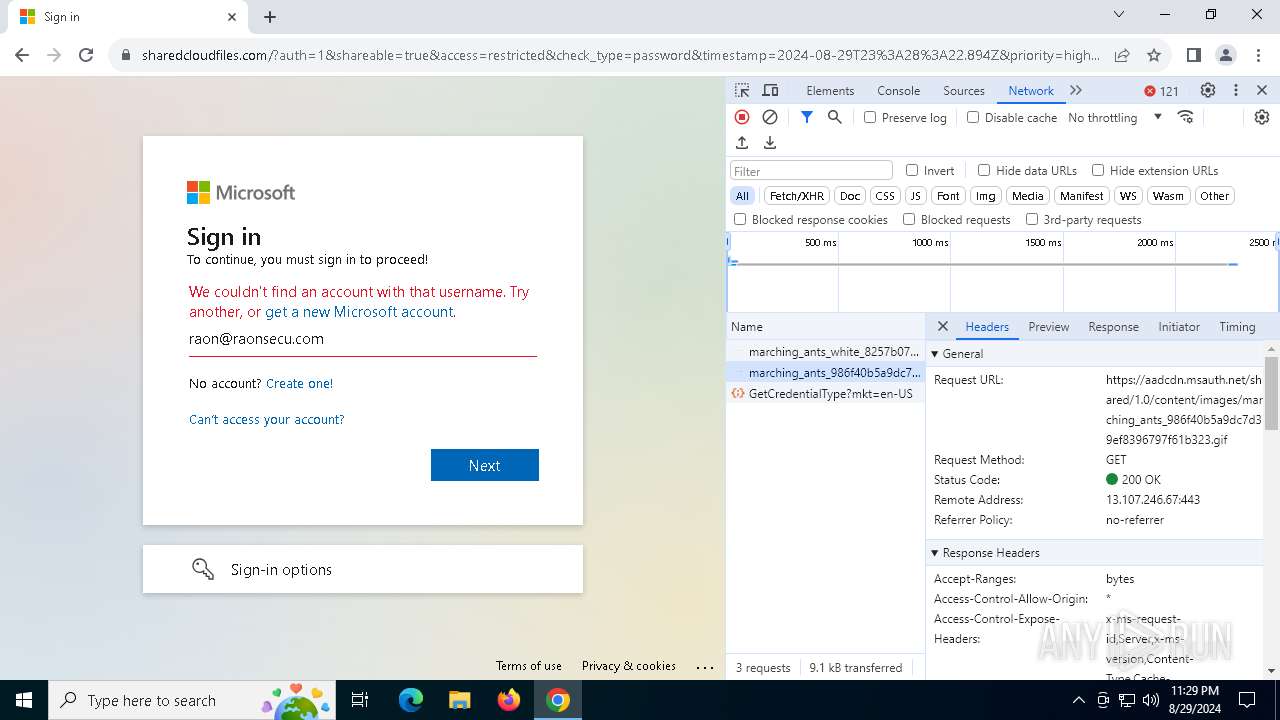Screen dimensions: 1280x720
Task: Enable Preserve log checkbox
Action: click(870, 117)
